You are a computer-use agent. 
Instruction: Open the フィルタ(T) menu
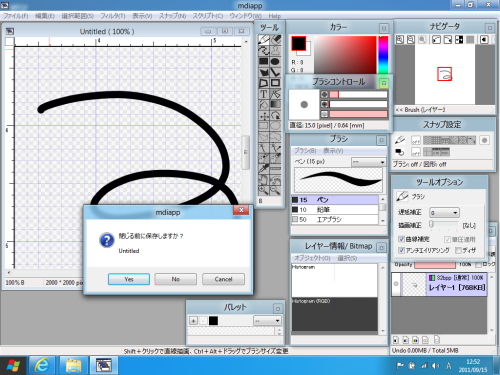[x=113, y=16]
